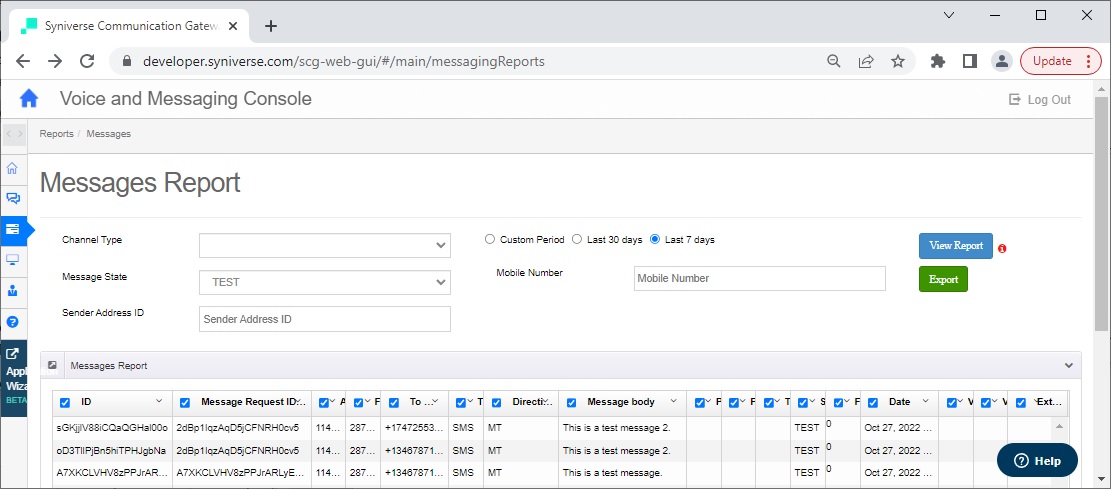Open the Channel Type dropdown

click(x=325, y=245)
